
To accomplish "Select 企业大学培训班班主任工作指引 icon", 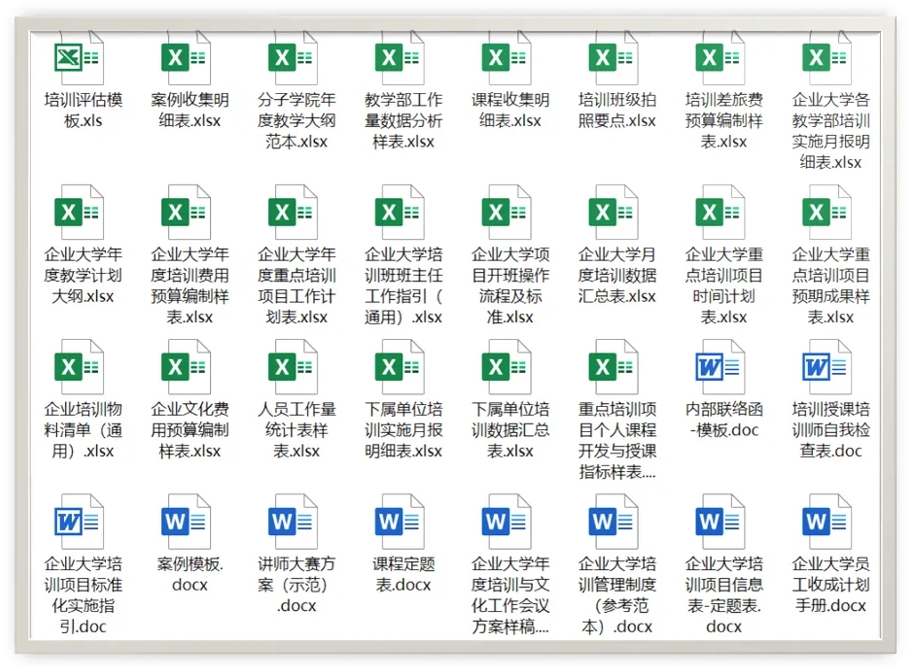I will click(399, 212).
